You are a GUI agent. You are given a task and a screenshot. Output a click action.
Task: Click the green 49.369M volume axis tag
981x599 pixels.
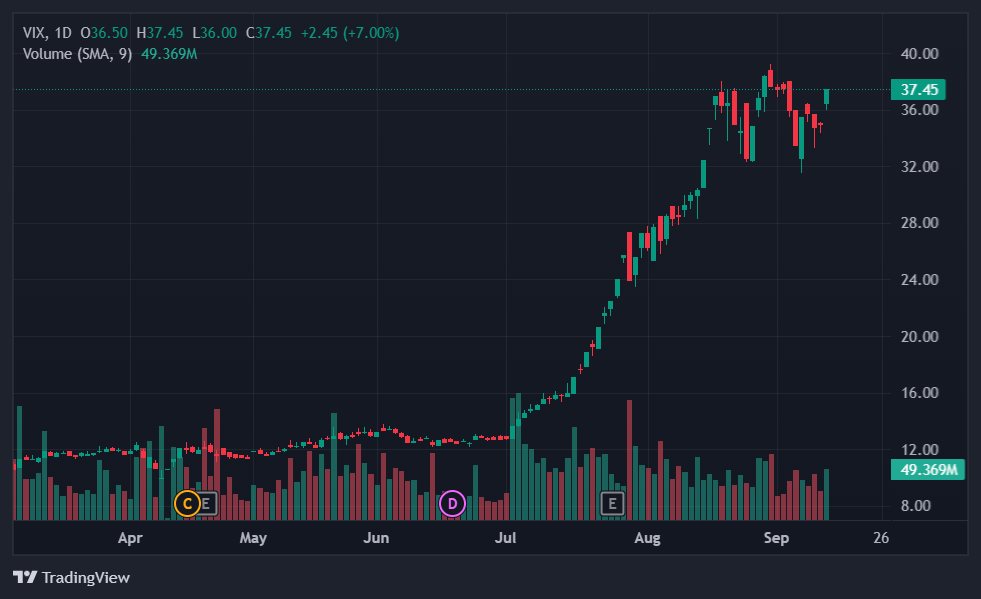click(928, 469)
